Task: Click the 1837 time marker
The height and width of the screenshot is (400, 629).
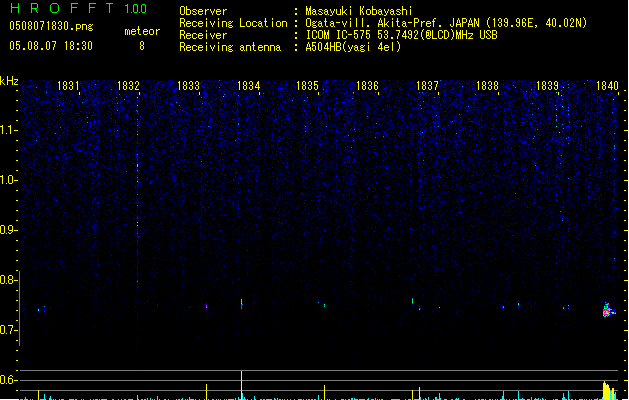Action: click(x=427, y=86)
